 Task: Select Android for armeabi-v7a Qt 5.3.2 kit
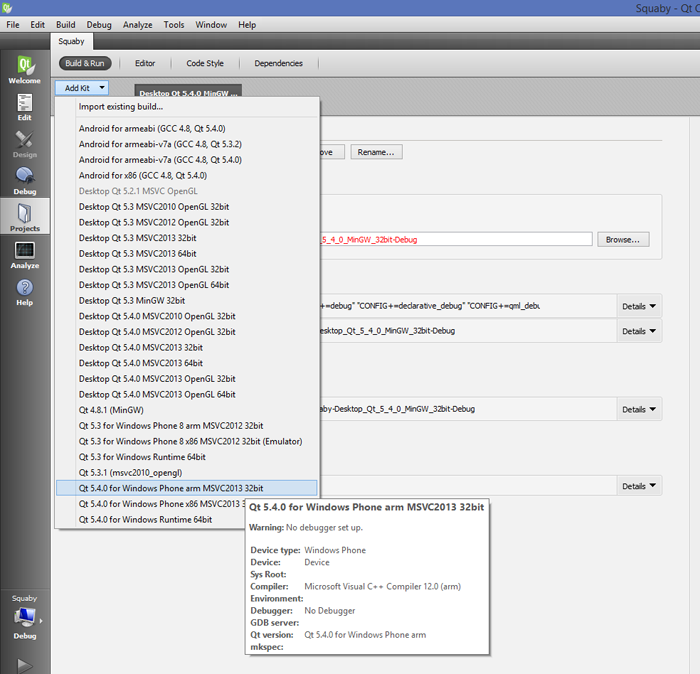pos(188,144)
